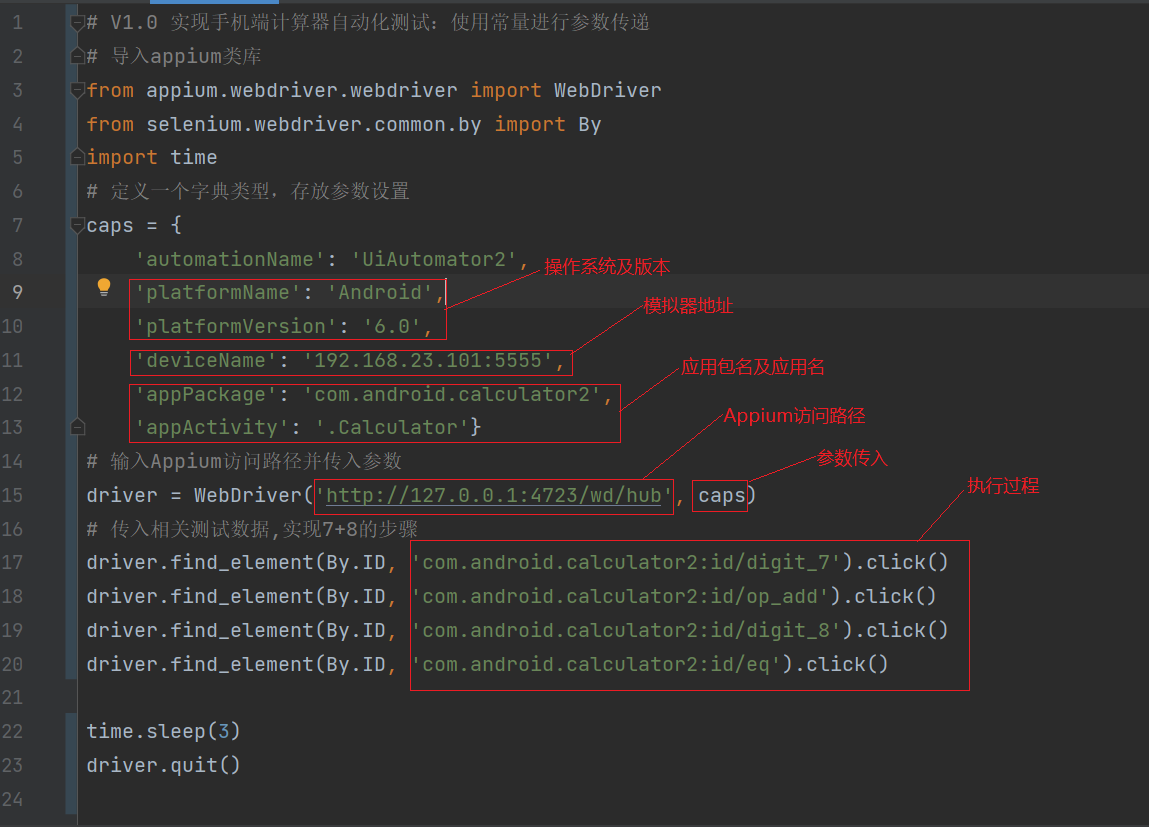Click the V1.0 comment on line 1
The image size is (1149, 827).
click(368, 23)
